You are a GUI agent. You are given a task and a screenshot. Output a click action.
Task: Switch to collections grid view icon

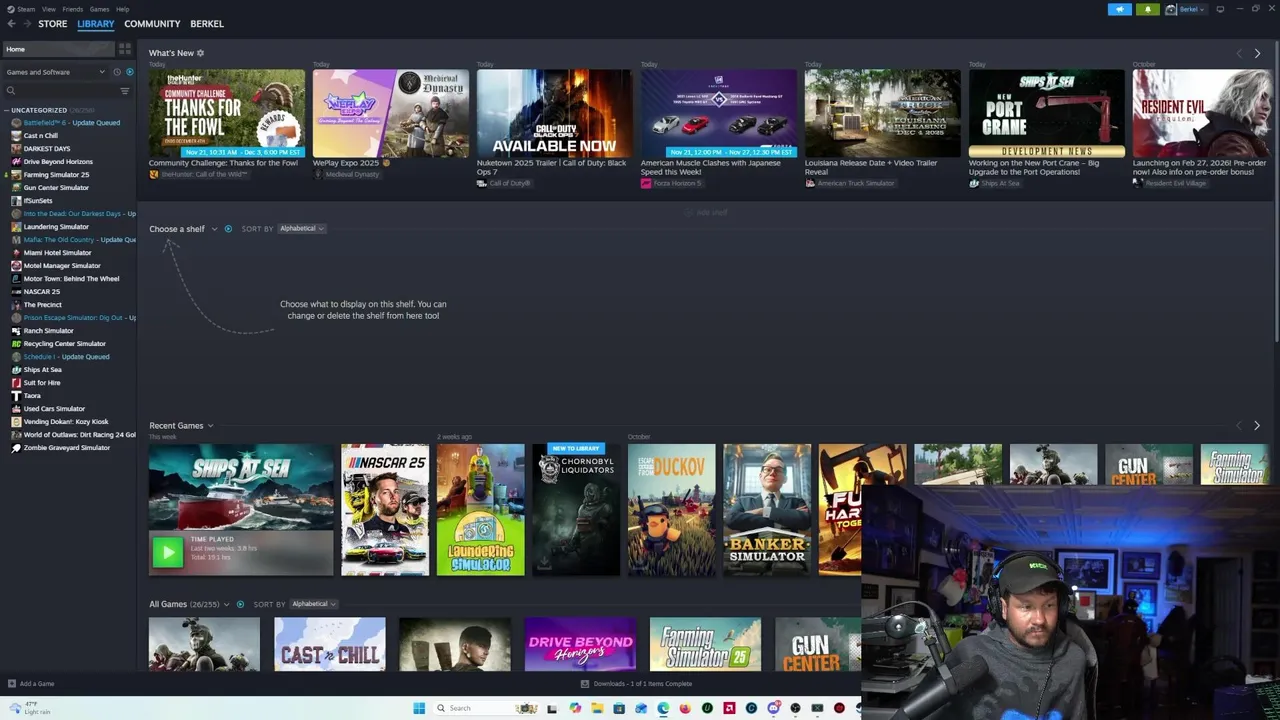[125, 49]
